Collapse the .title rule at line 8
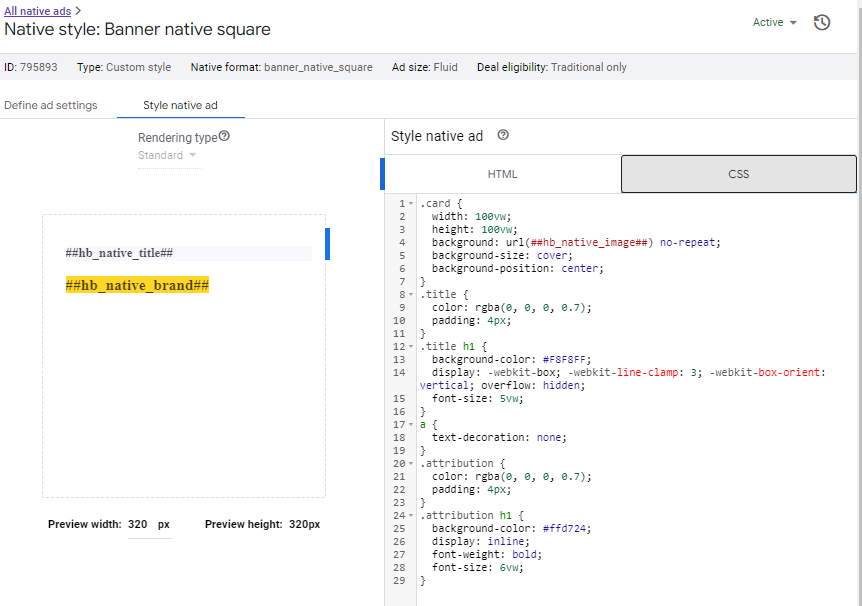This screenshot has width=862, height=606. (411, 295)
